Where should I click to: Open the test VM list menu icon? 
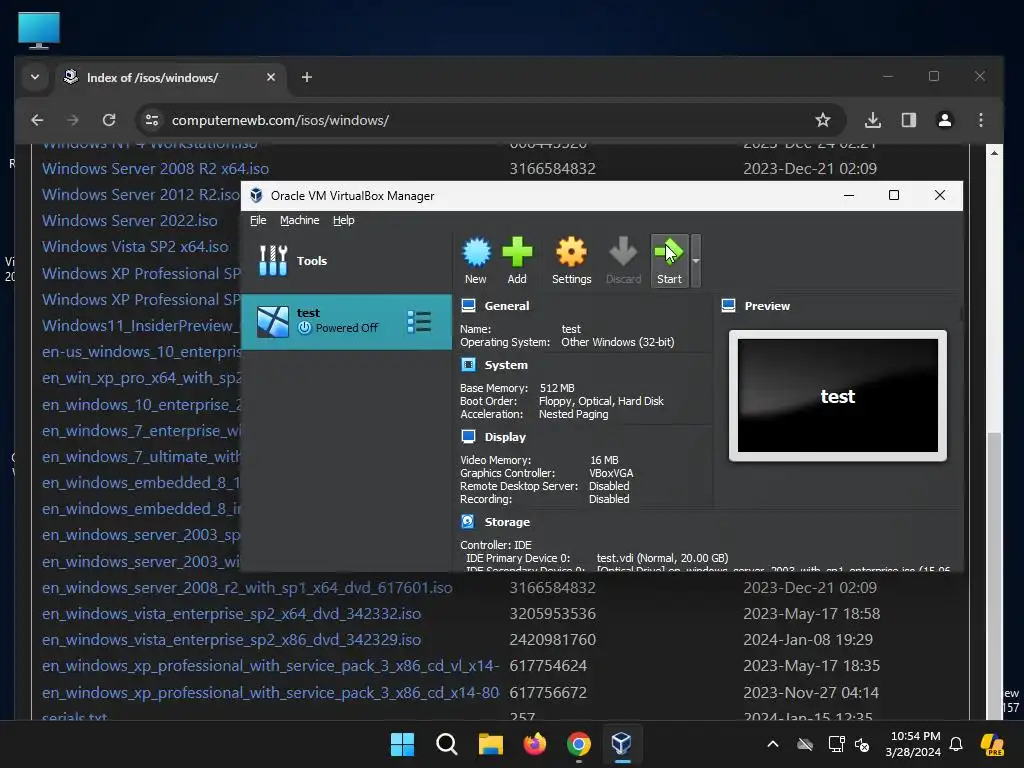point(419,321)
